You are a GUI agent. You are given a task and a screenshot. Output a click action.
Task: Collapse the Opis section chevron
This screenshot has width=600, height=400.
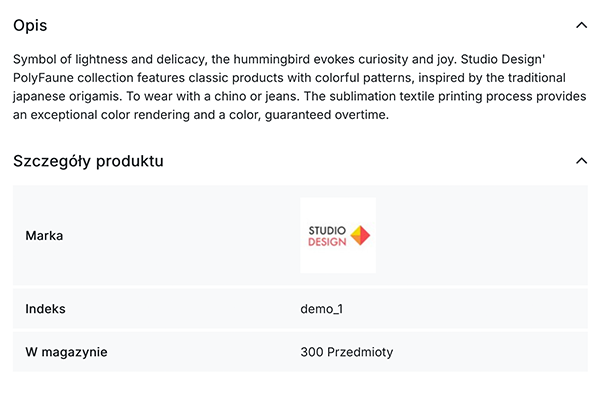tap(581, 25)
